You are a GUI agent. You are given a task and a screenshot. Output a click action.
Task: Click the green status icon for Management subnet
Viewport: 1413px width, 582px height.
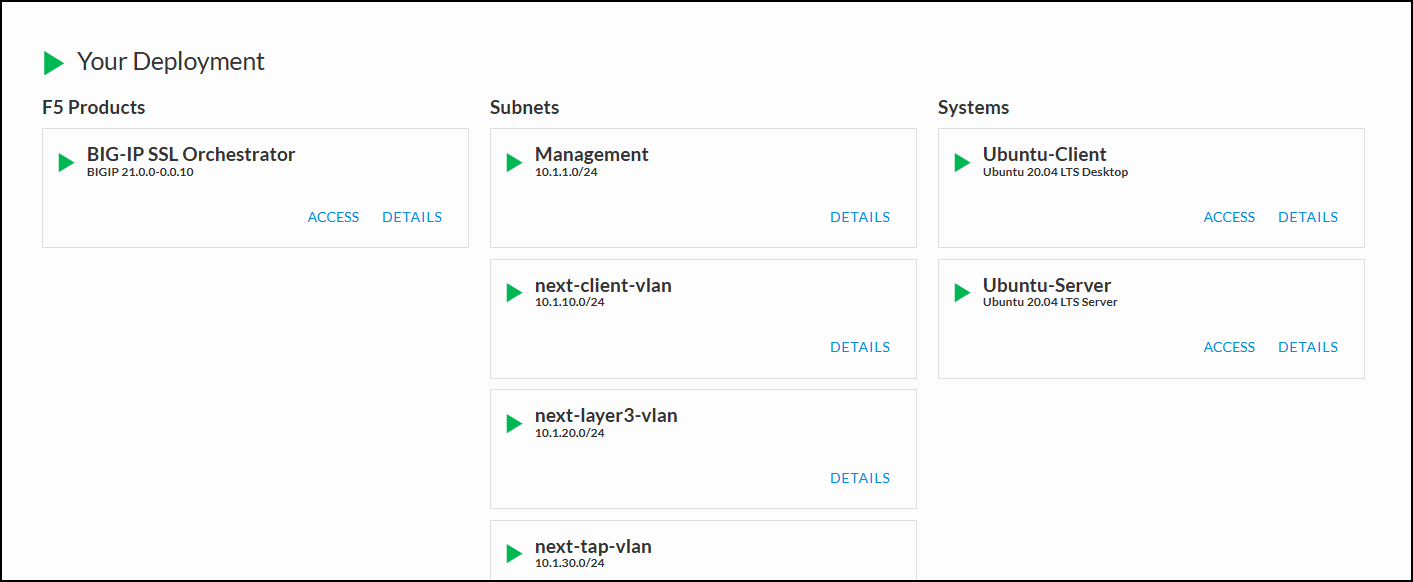tap(515, 162)
